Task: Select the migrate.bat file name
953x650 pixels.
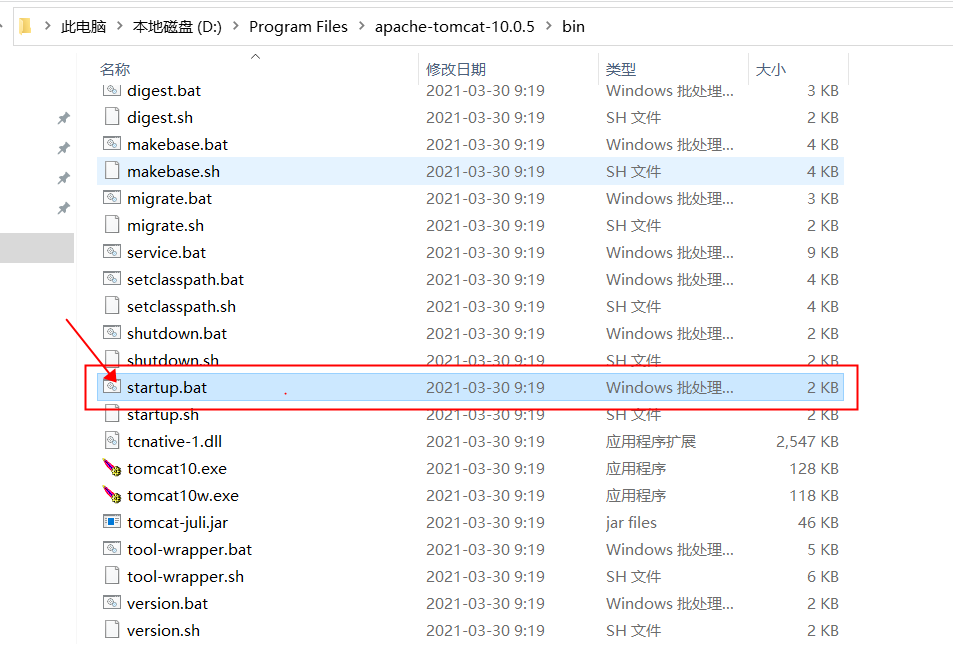Action: click(x=170, y=198)
